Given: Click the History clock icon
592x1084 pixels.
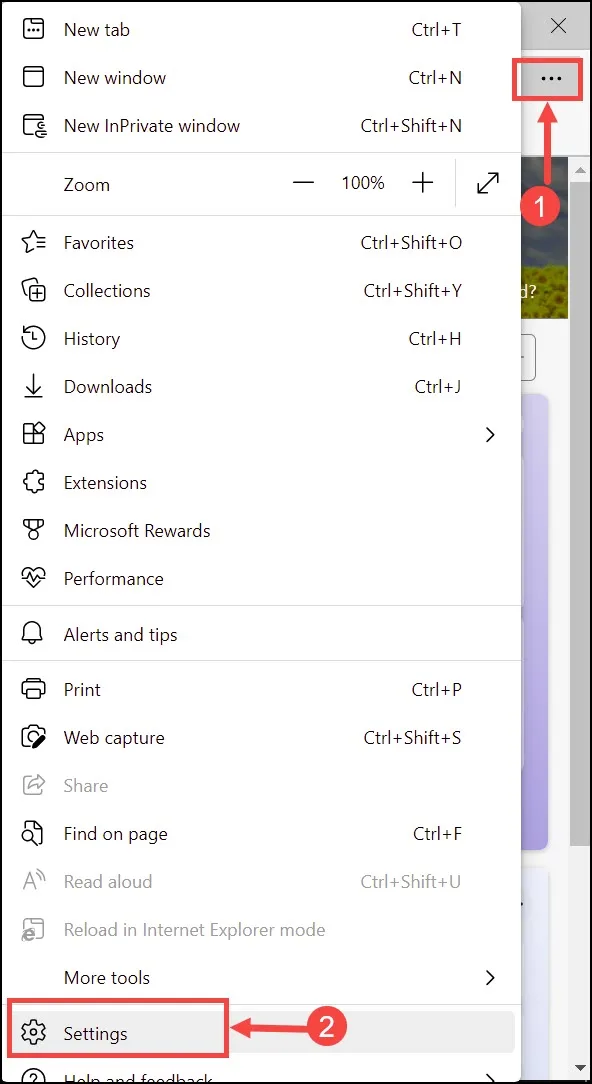Looking at the screenshot, I should click(x=34, y=339).
